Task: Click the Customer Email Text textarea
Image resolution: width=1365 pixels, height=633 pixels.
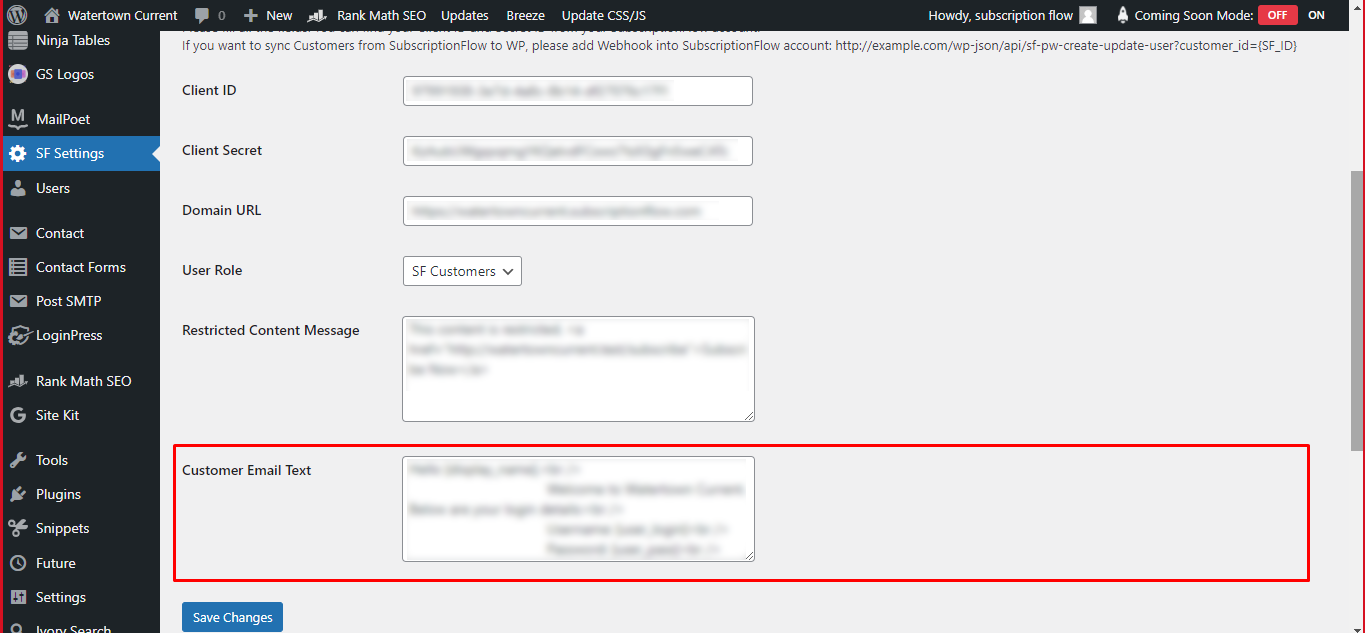Action: click(x=578, y=509)
